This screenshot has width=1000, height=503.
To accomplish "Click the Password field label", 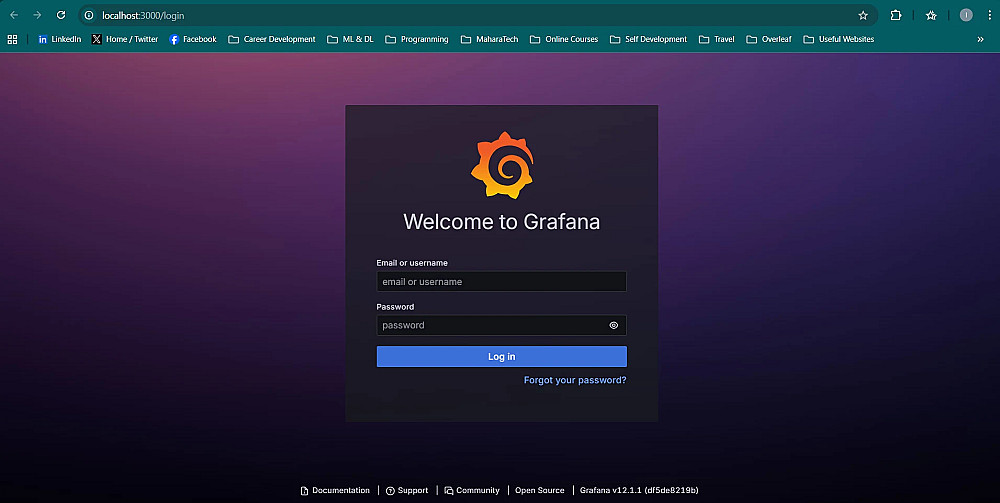I will point(395,307).
